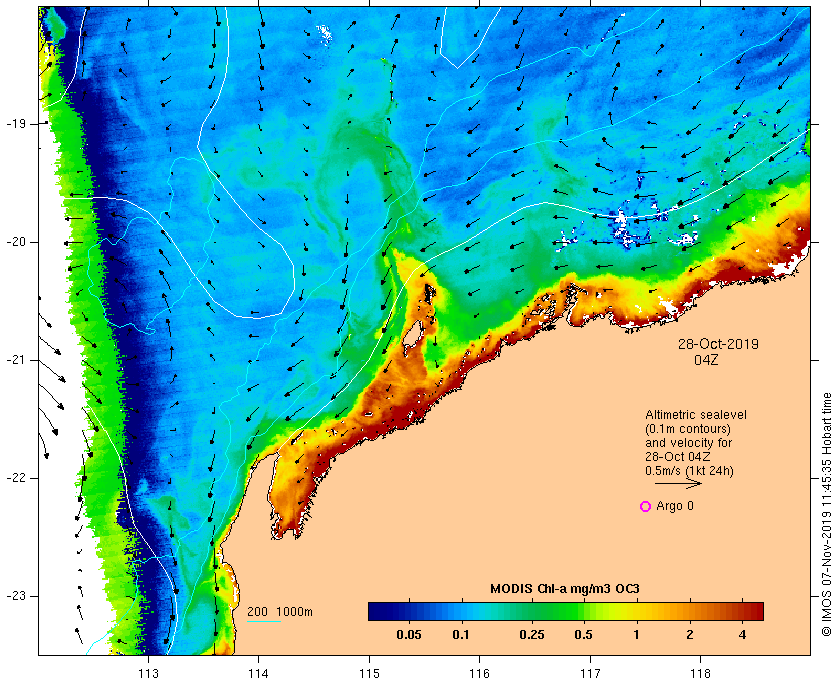Viewport: 840px width, 680px height.
Task: Click the 'Argo 0' label text
Action: 675,506
